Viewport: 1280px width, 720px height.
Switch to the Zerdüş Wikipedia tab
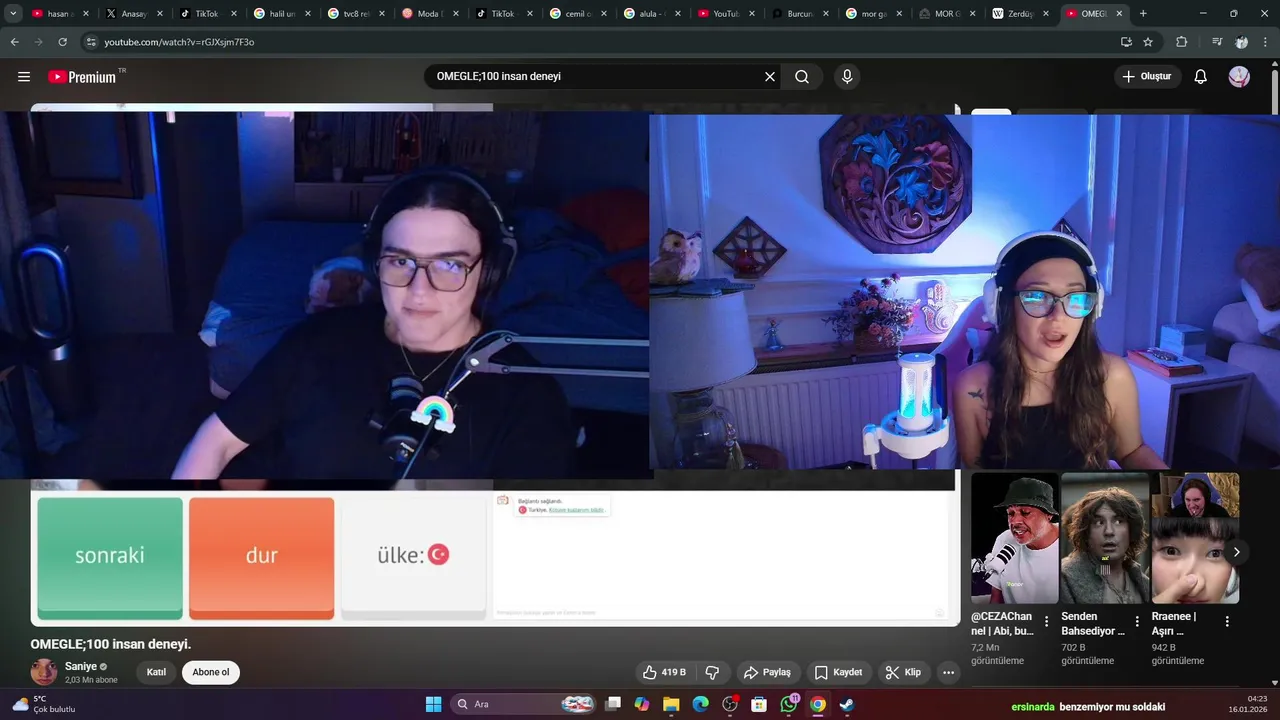click(1019, 14)
